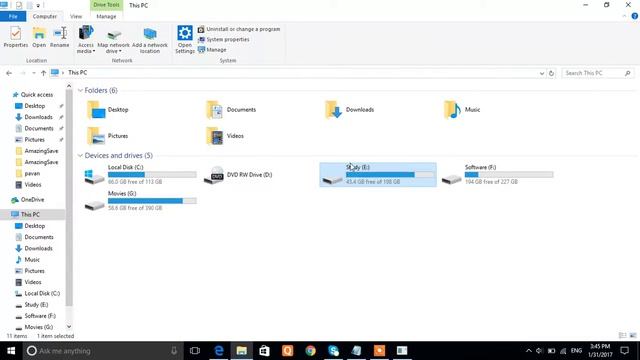Click Add a network location icon
Screen dimensions: 640x360
[150, 39]
